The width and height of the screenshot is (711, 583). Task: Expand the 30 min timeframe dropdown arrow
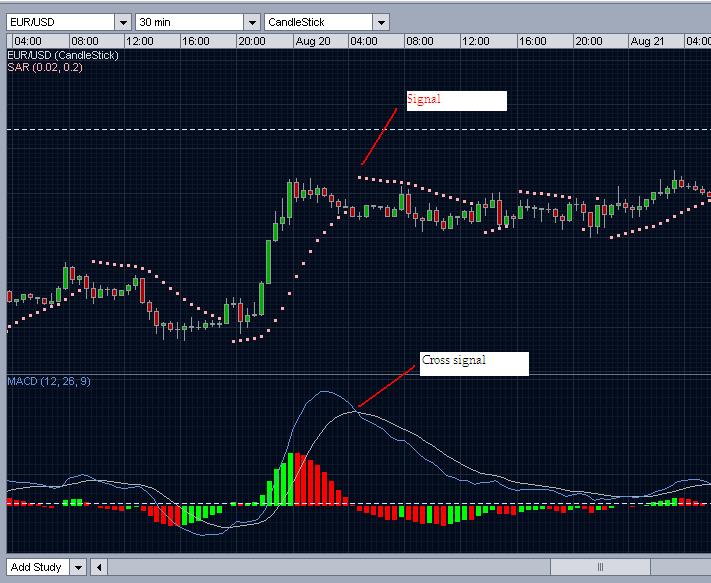tap(252, 22)
